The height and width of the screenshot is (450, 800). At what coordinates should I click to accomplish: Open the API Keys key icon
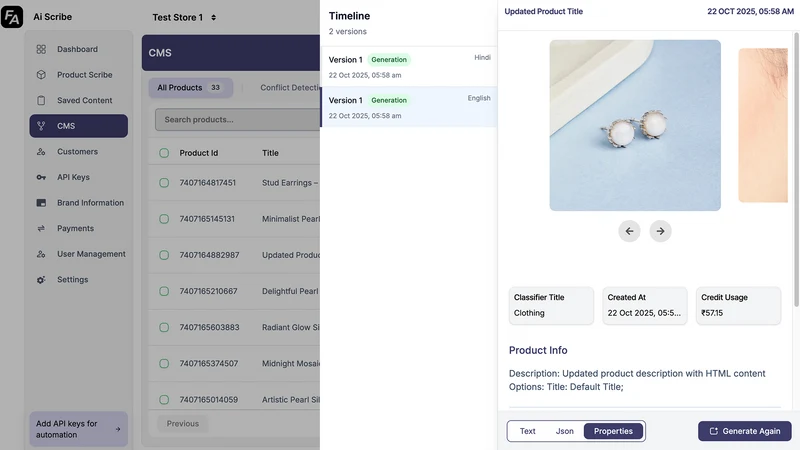point(41,177)
